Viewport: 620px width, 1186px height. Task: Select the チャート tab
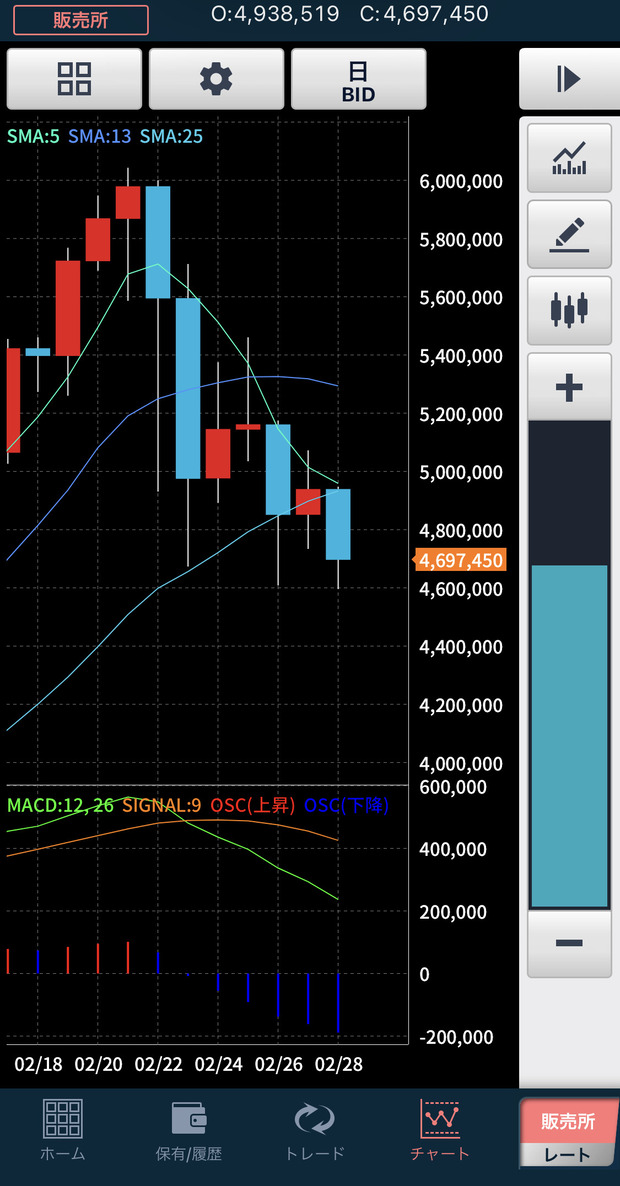point(439,1131)
